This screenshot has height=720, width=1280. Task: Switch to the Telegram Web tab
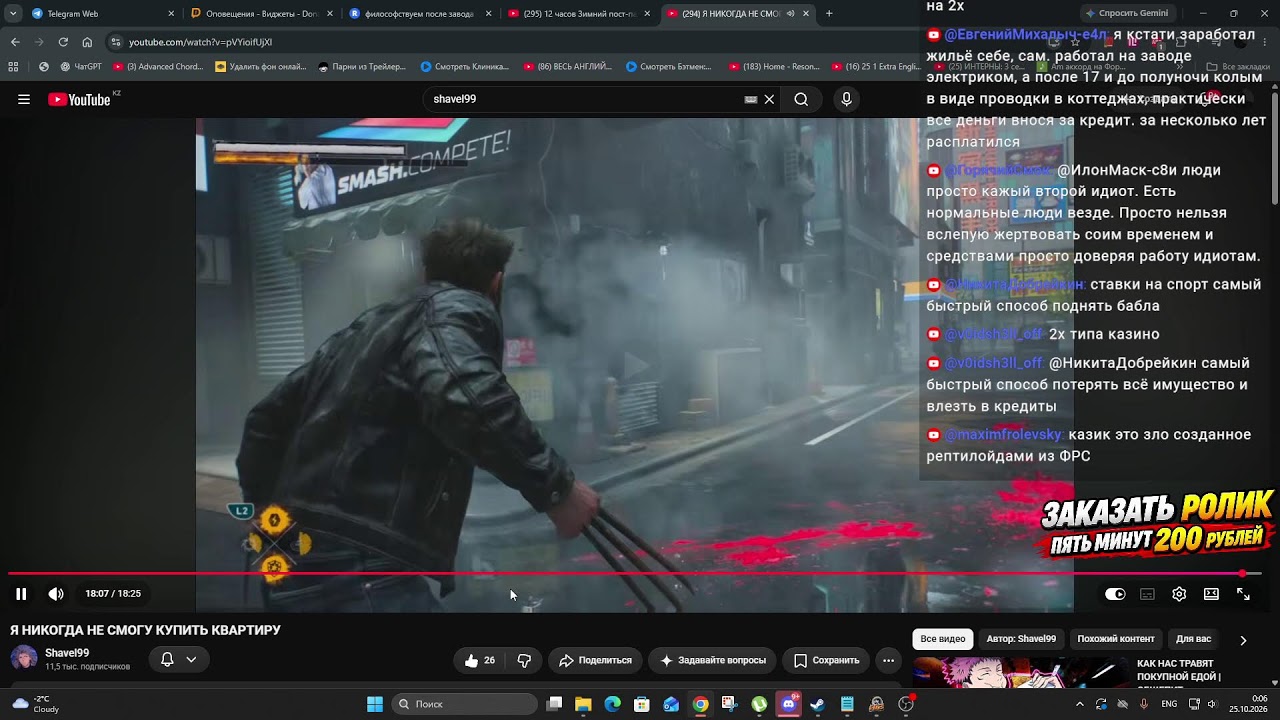tap(100, 14)
